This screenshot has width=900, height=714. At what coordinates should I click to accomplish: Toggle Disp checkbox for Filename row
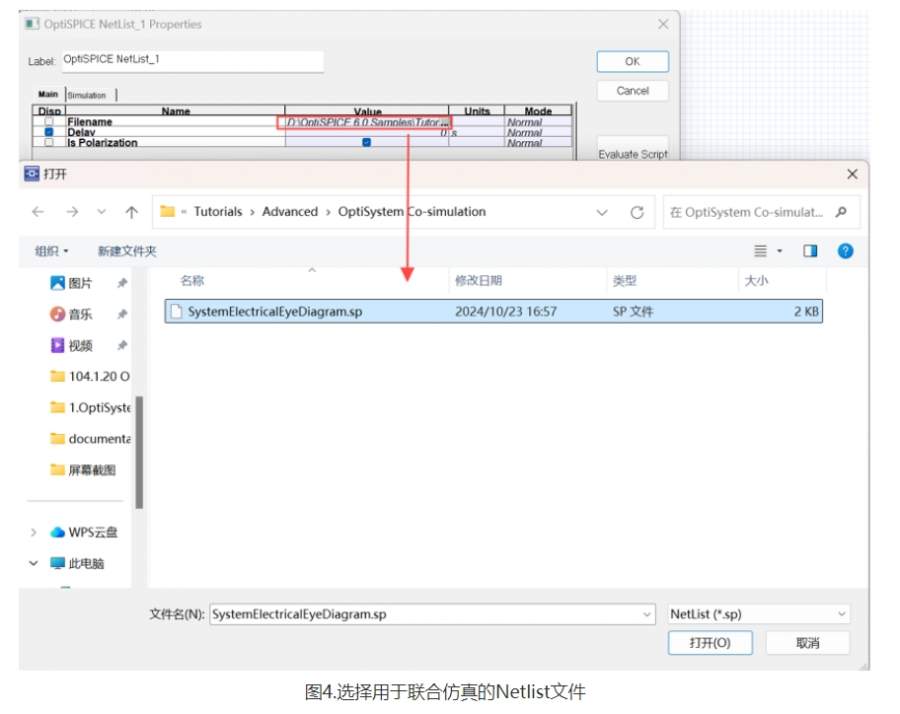pos(49,122)
